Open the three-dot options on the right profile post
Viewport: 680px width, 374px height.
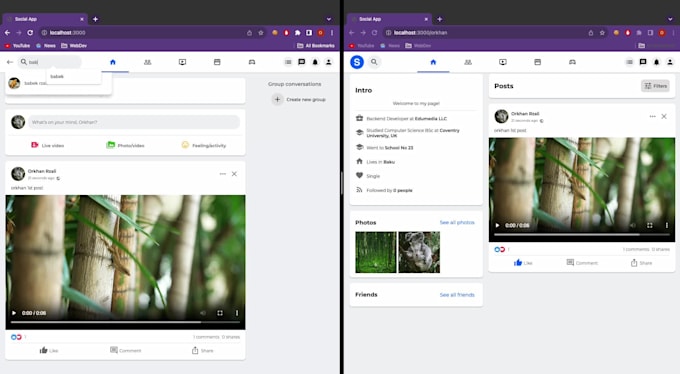[x=652, y=116]
